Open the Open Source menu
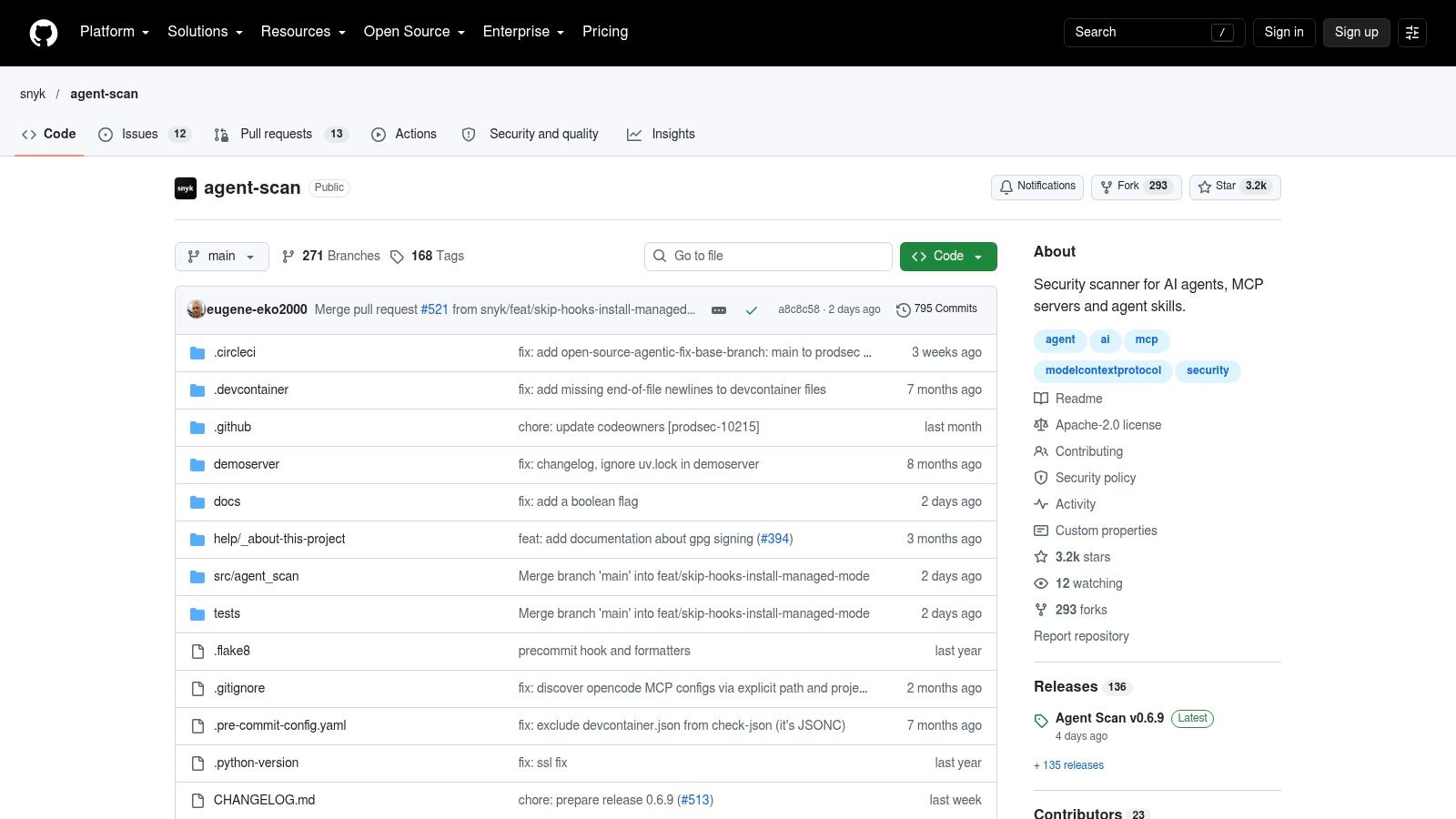The width and height of the screenshot is (1456, 819). click(414, 32)
